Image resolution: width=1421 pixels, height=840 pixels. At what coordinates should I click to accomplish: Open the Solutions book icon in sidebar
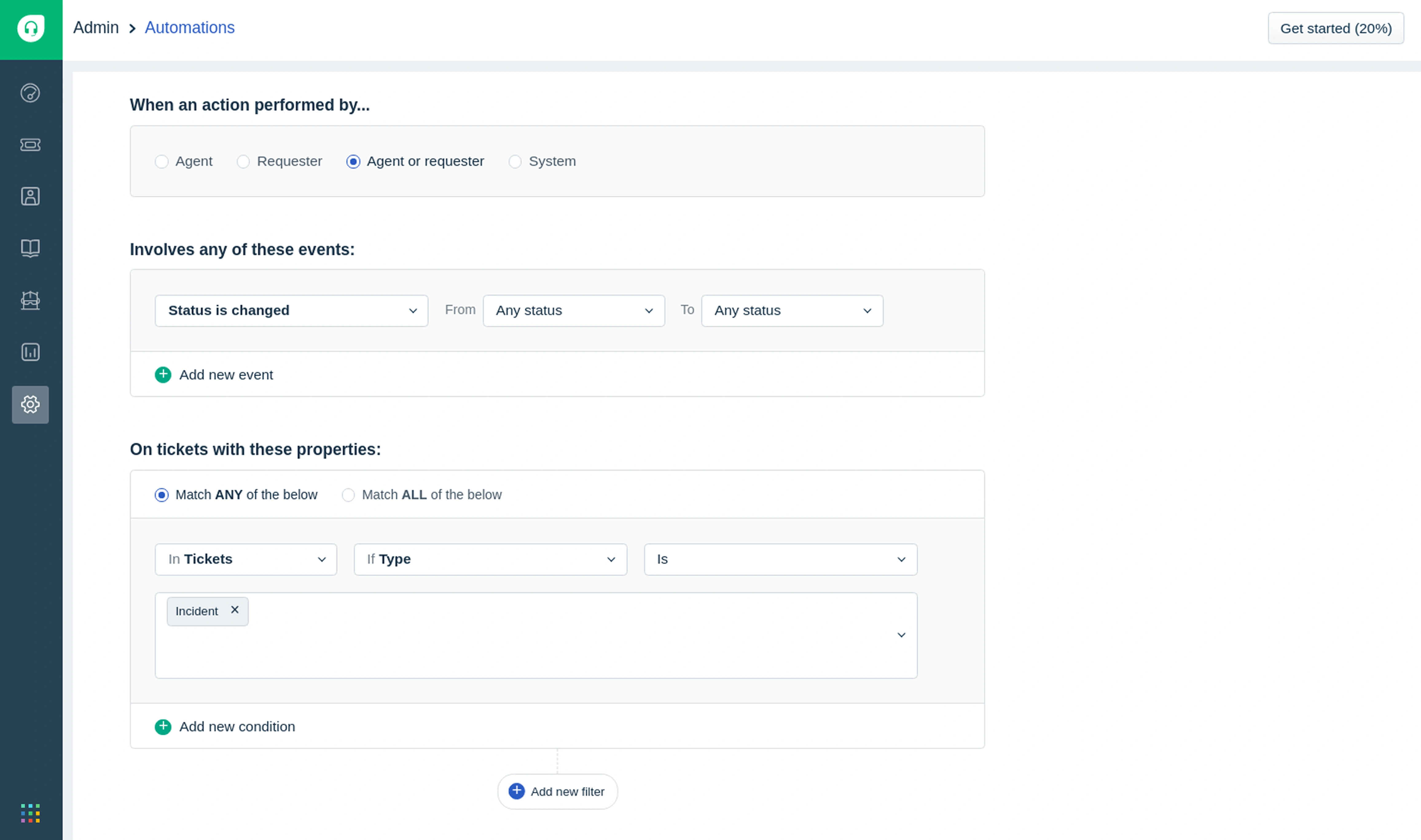click(30, 248)
